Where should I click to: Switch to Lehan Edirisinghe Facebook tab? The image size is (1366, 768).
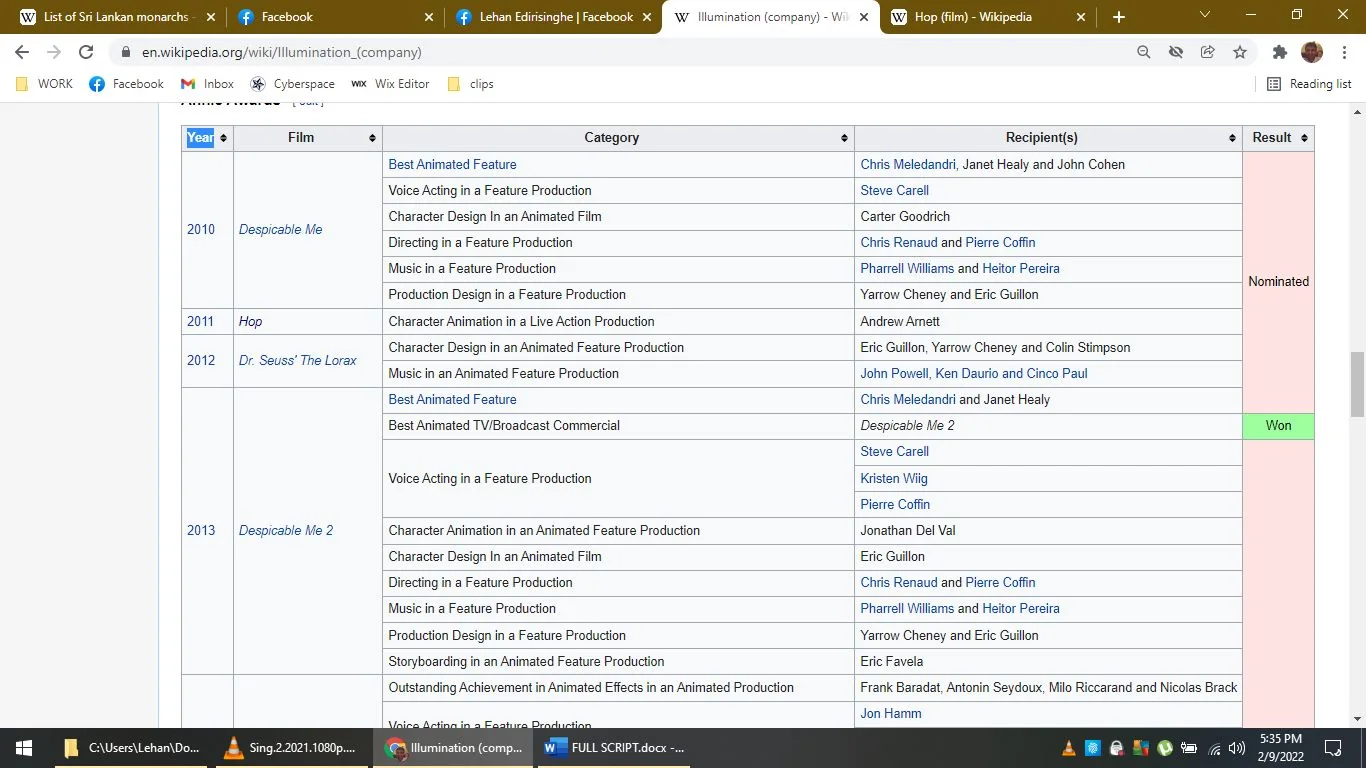click(553, 17)
